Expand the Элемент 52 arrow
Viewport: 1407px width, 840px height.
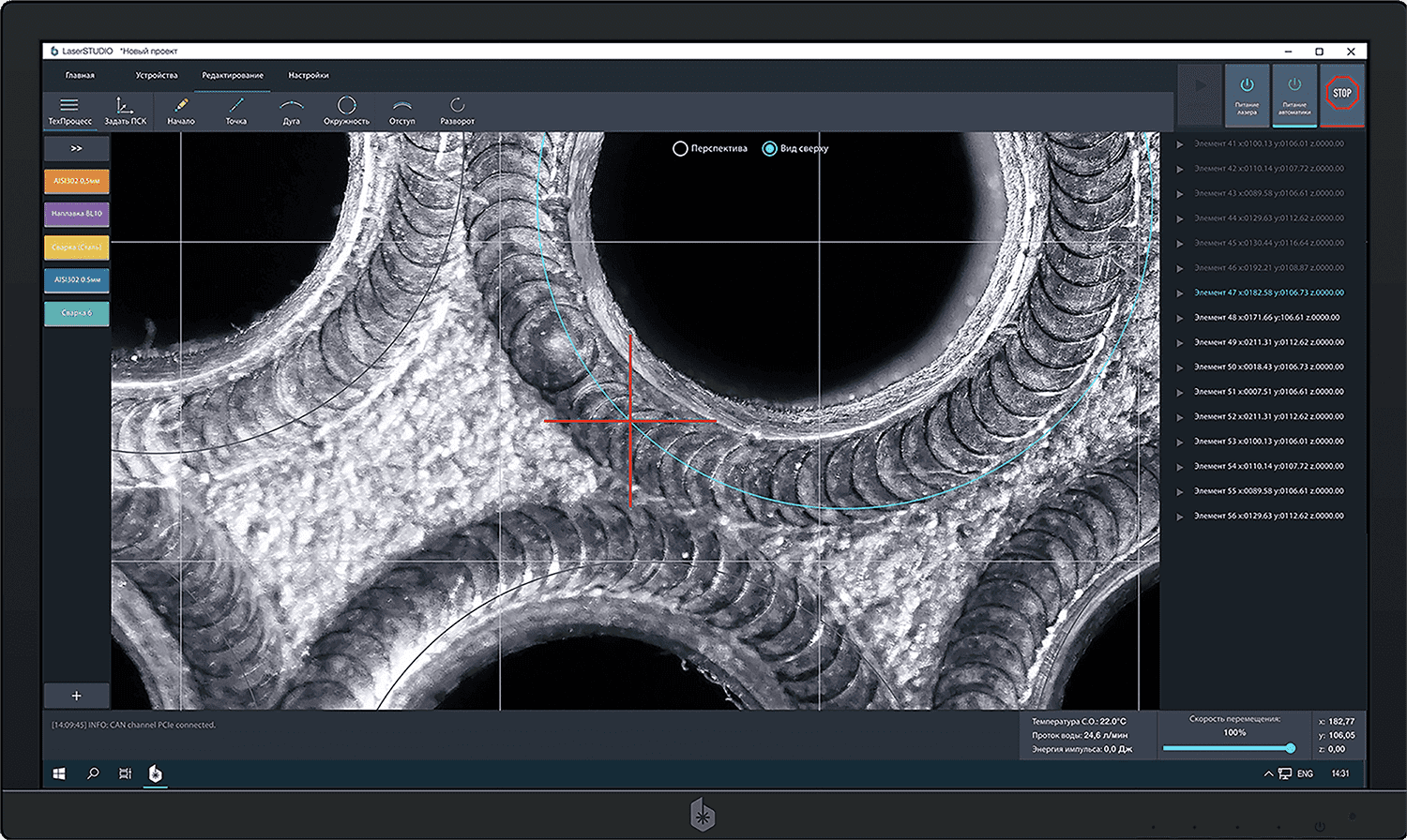1180,416
